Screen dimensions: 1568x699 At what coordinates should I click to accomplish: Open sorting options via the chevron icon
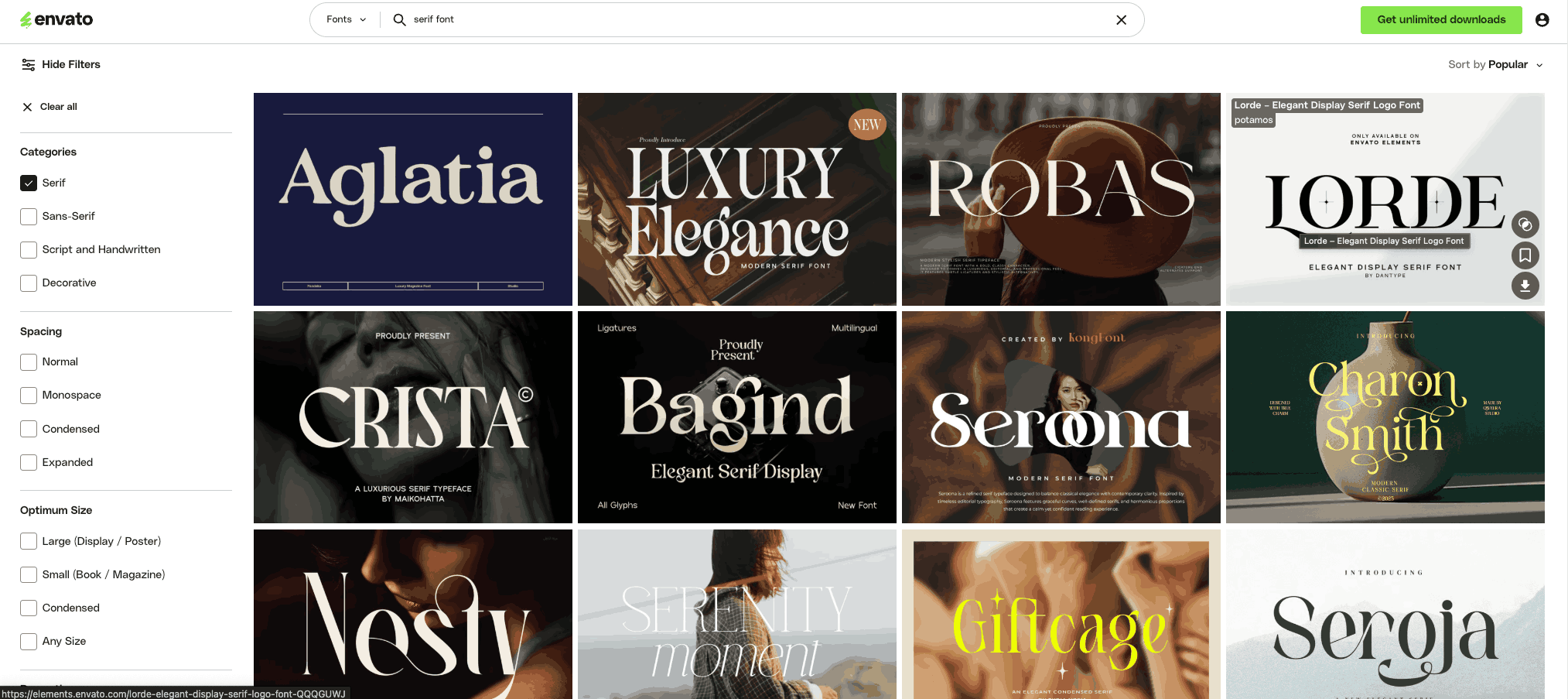click(1539, 65)
